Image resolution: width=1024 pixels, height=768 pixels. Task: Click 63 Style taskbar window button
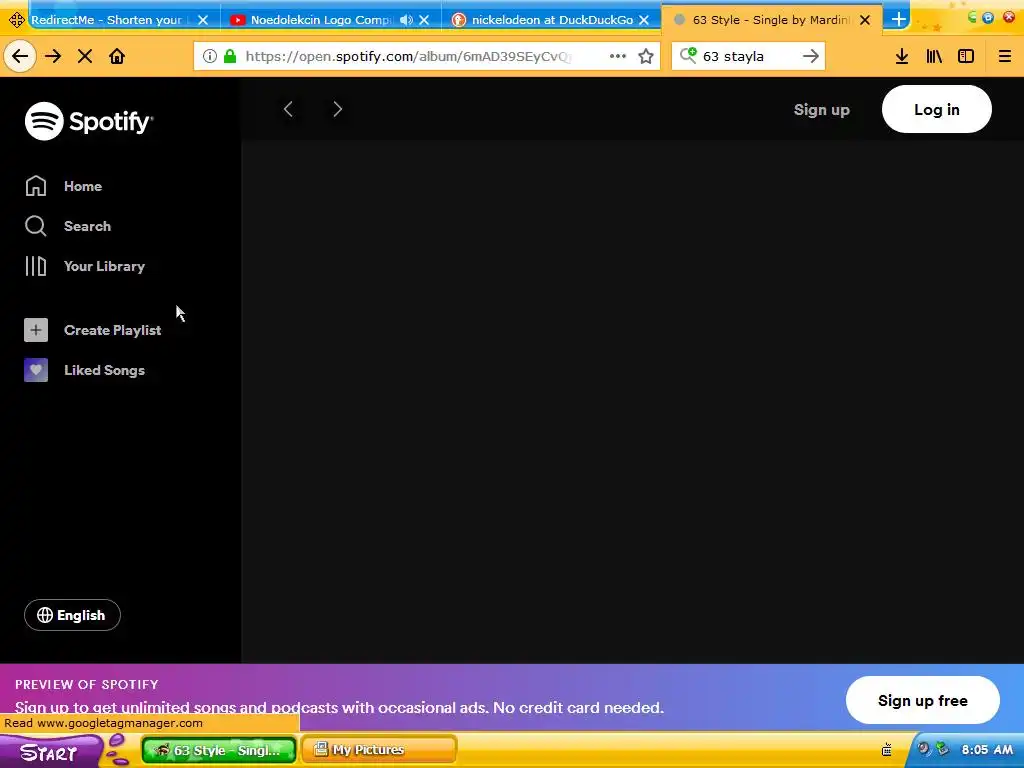point(219,750)
